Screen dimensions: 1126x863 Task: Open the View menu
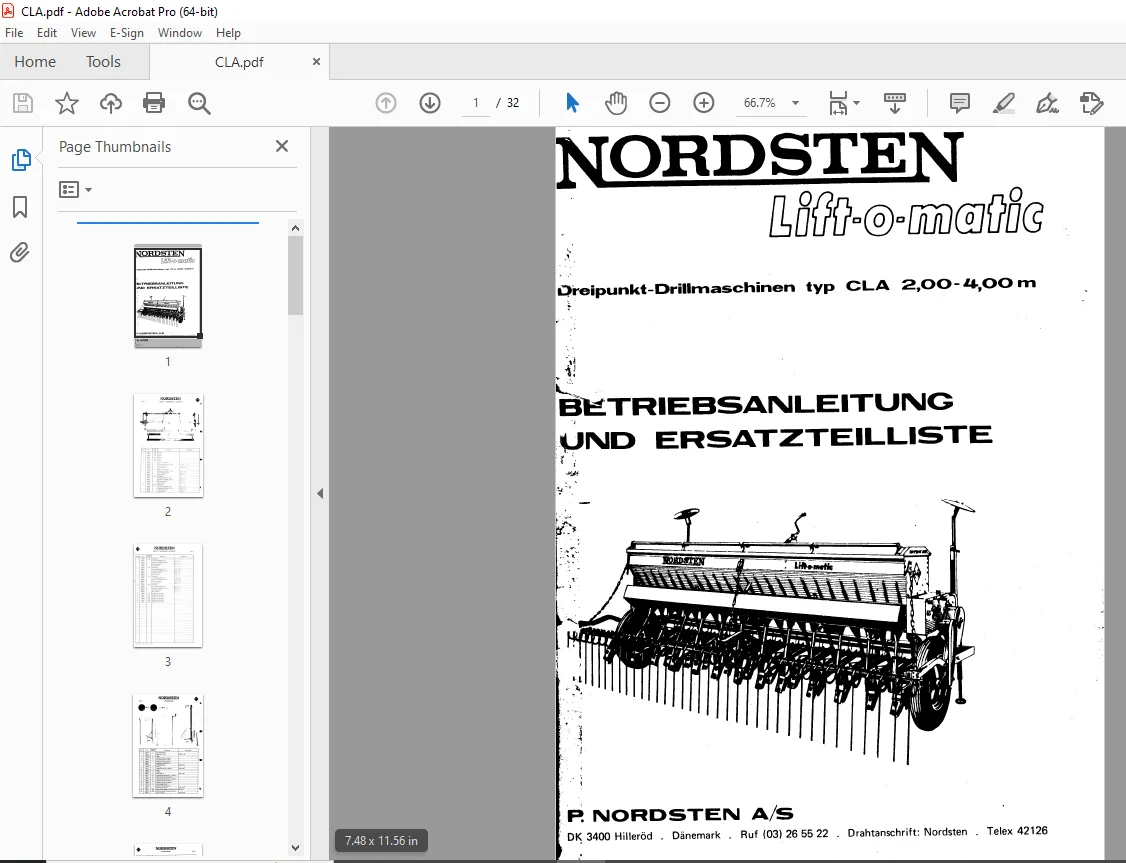coord(83,33)
